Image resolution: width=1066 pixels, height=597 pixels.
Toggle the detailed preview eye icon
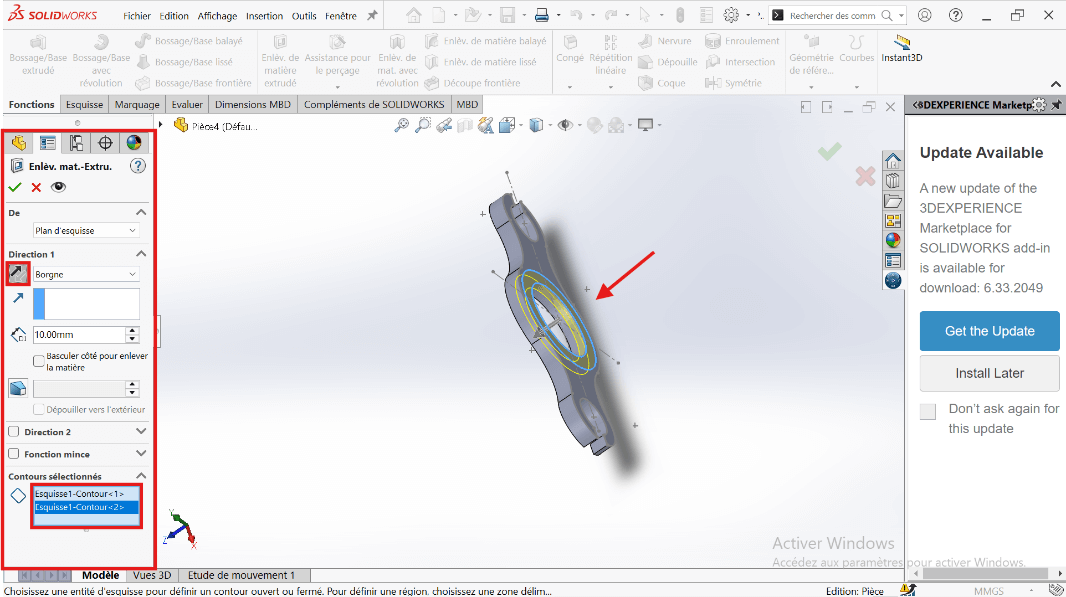(x=59, y=187)
